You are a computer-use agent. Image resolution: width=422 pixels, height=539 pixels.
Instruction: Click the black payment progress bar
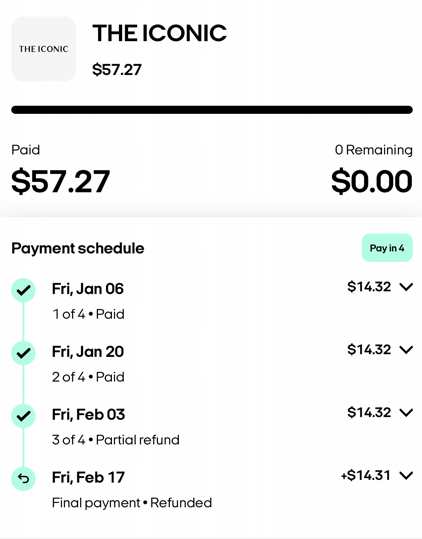212,110
